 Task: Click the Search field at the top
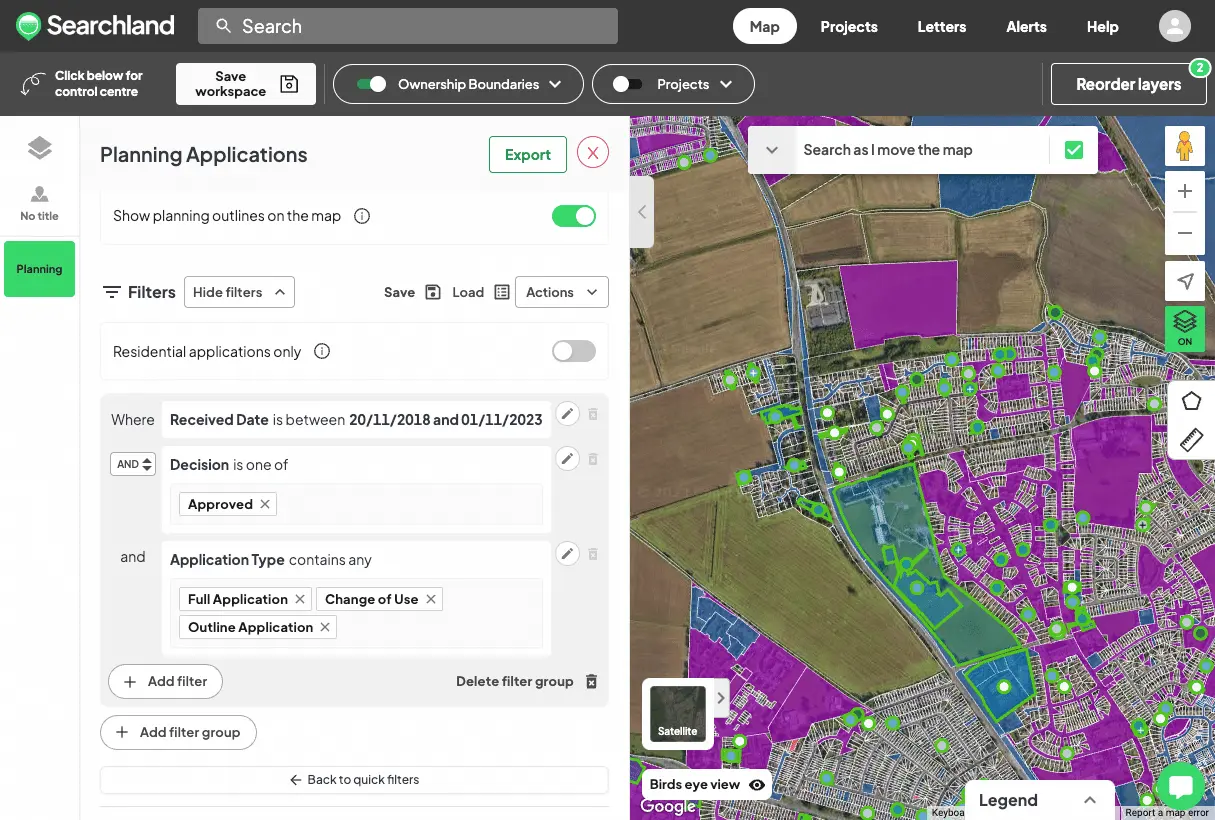[407, 26]
